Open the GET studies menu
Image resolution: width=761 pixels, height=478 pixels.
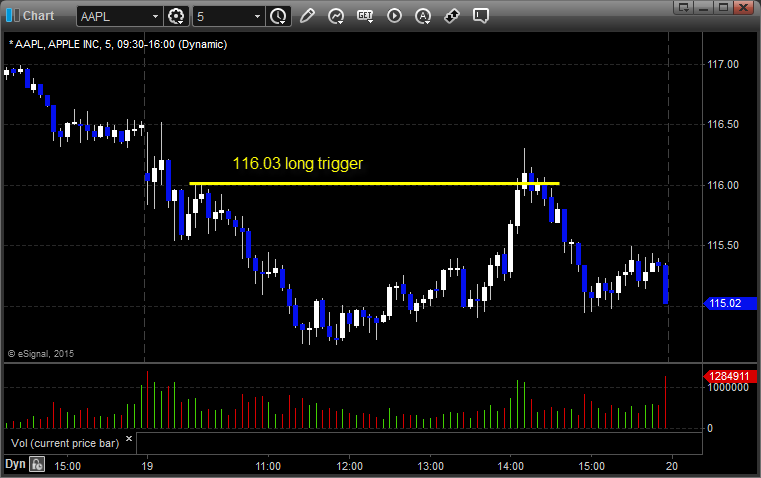365,16
